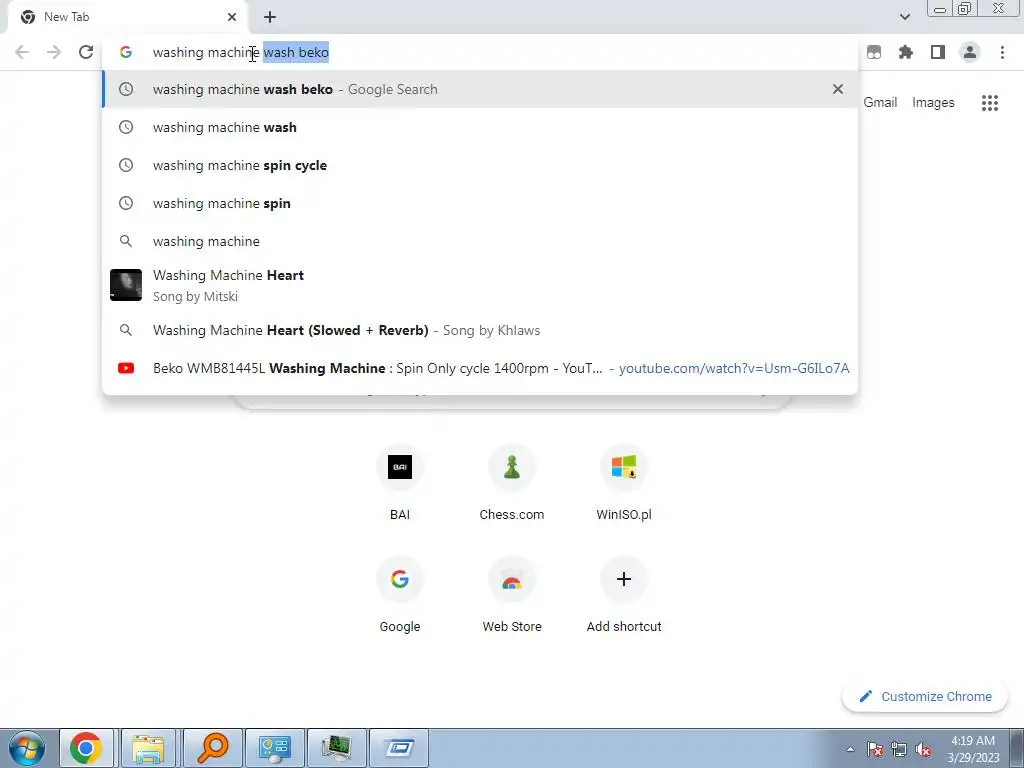Open the profile avatar menu
Image resolution: width=1024 pixels, height=768 pixels.
[970, 52]
